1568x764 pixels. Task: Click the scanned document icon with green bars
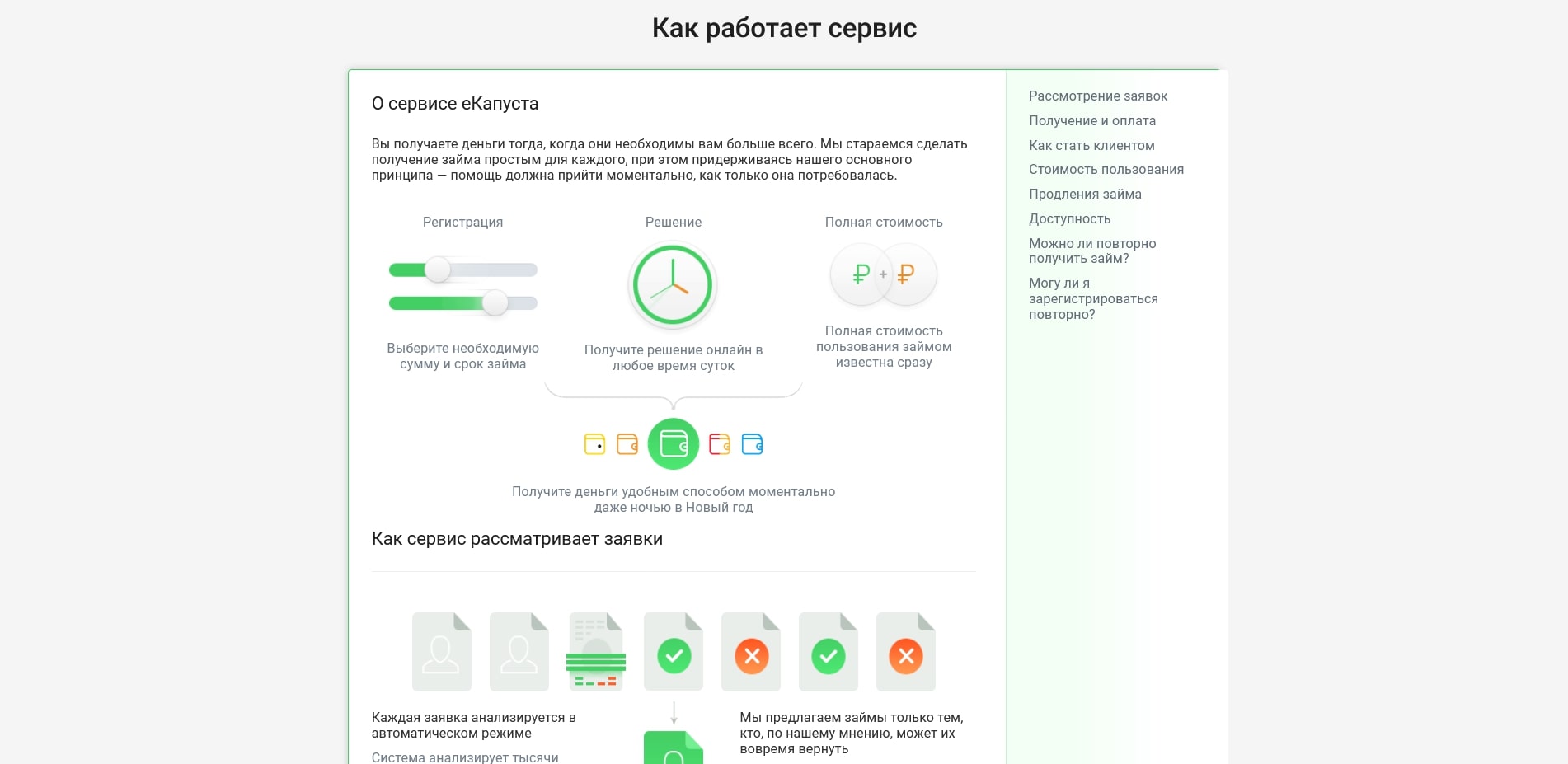[x=596, y=651]
